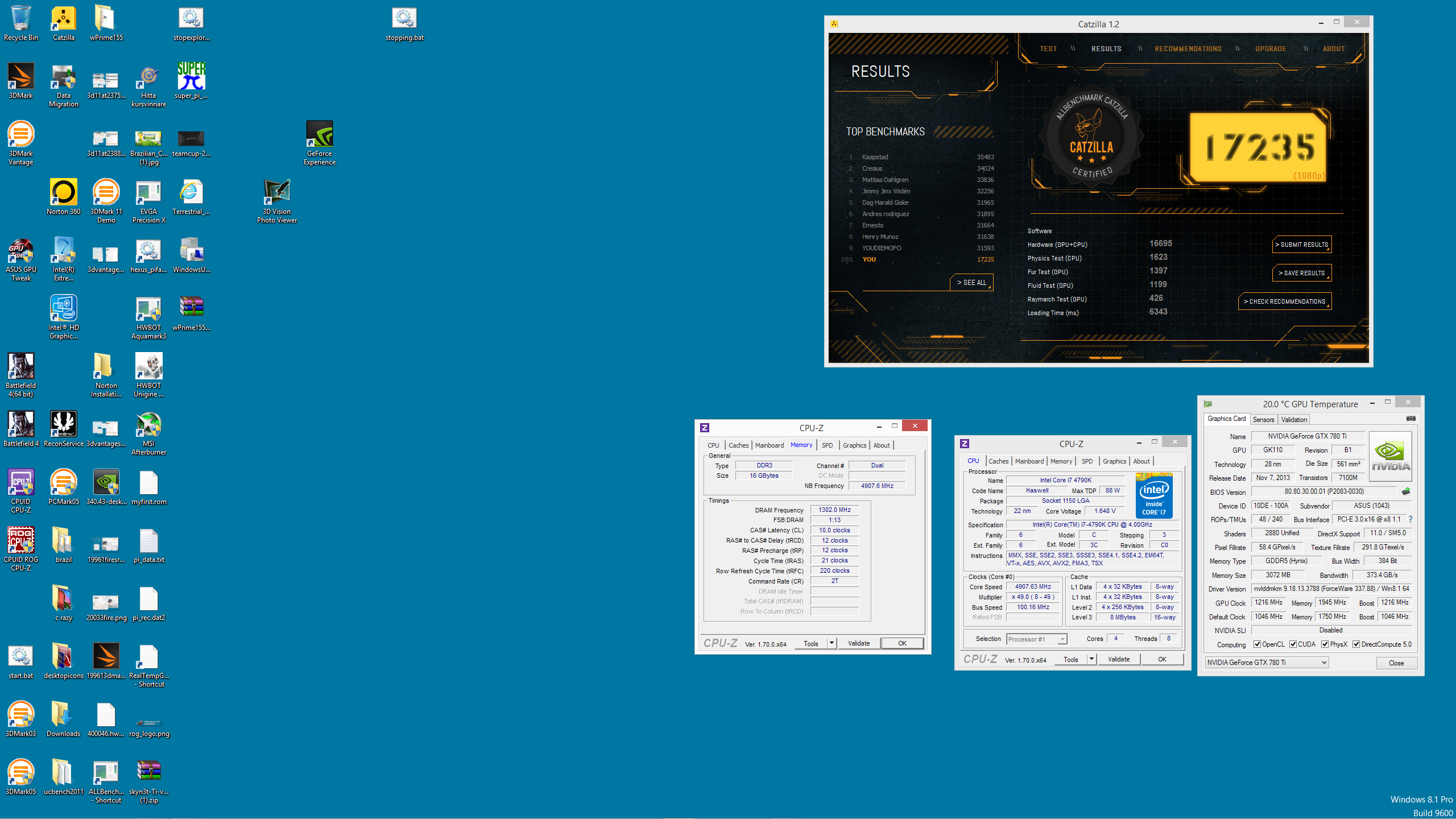Viewport: 1456px width, 819px height.
Task: Toggle the OpenCL checkbox in GPU-Z
Action: click(x=1258, y=644)
